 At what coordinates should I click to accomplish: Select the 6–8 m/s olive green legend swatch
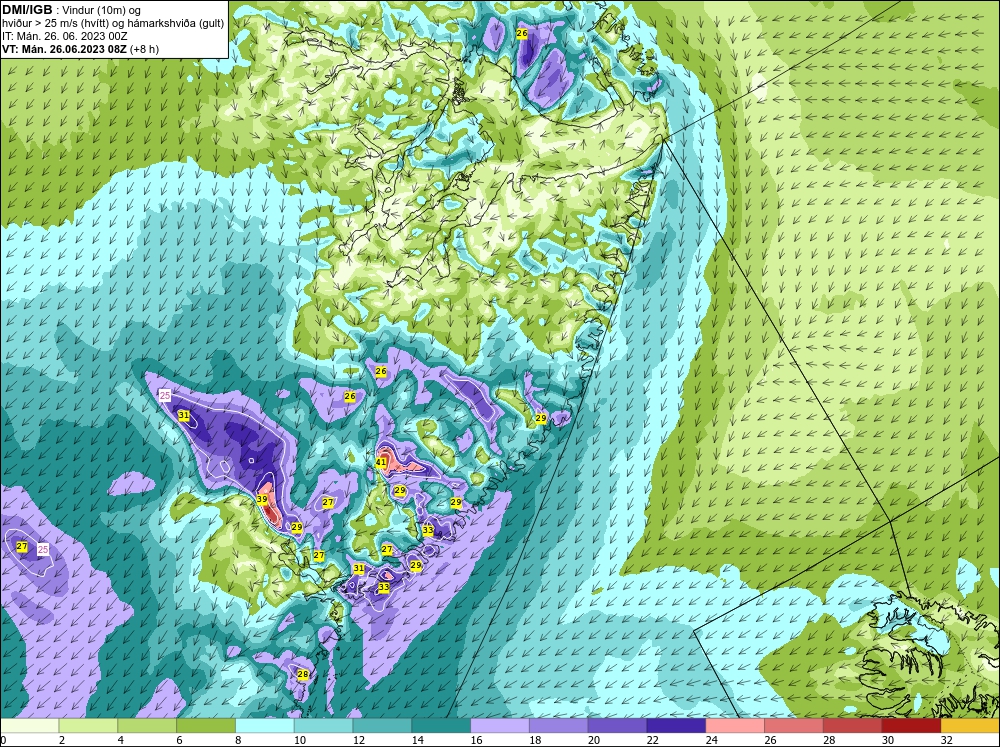(206, 726)
